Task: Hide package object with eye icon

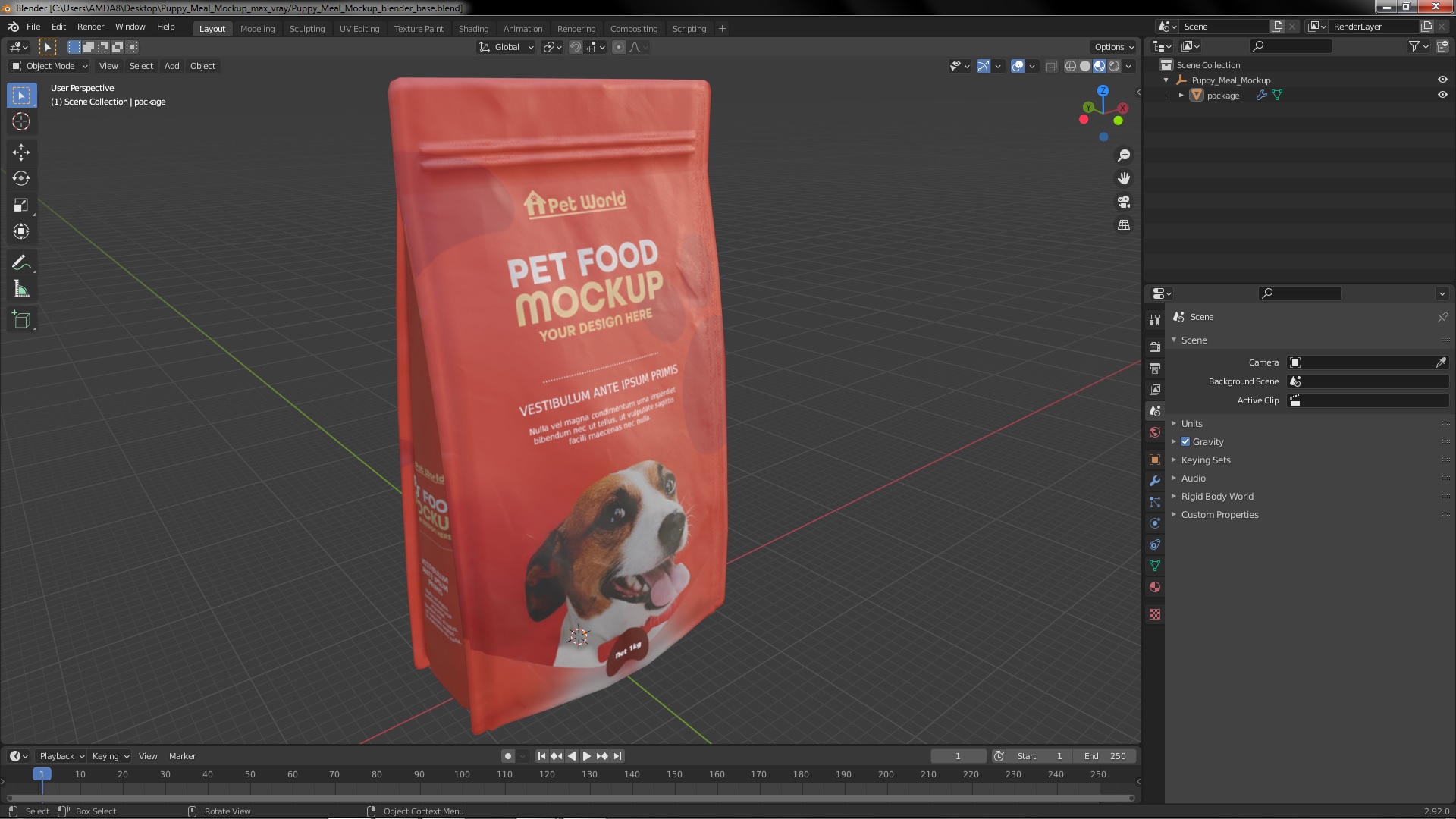Action: (x=1442, y=95)
